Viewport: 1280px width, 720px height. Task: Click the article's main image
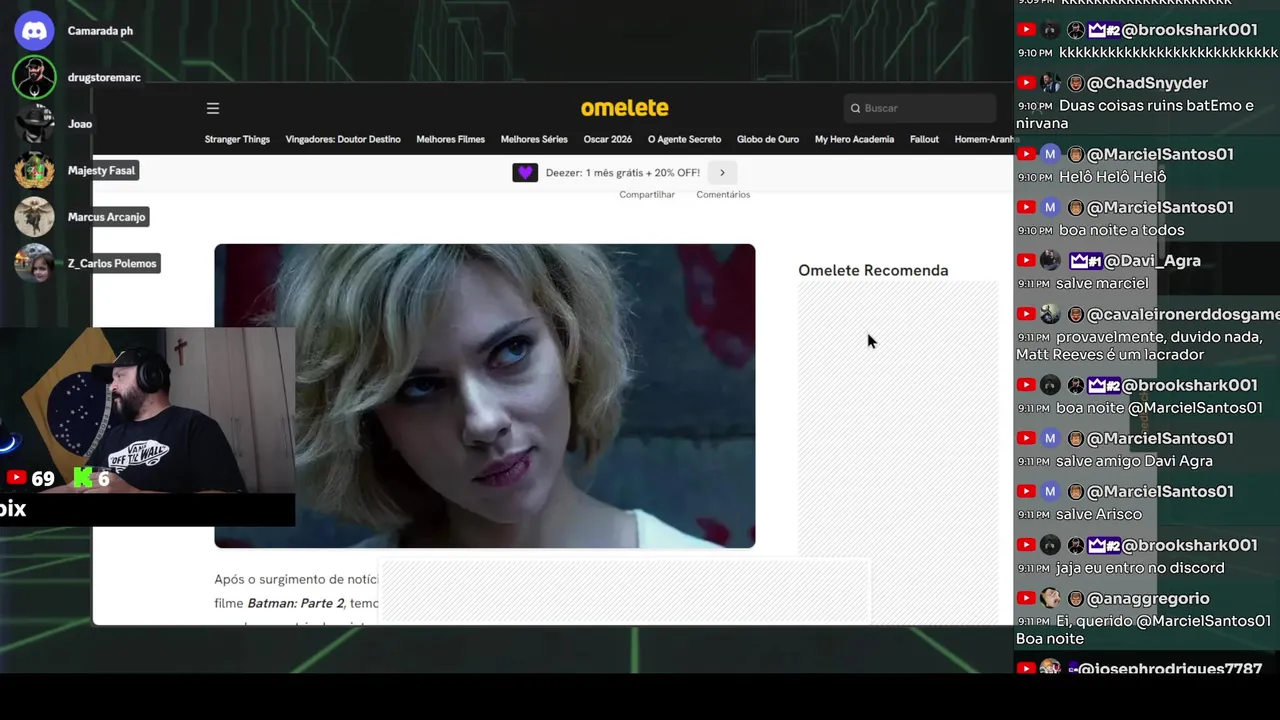pos(485,396)
